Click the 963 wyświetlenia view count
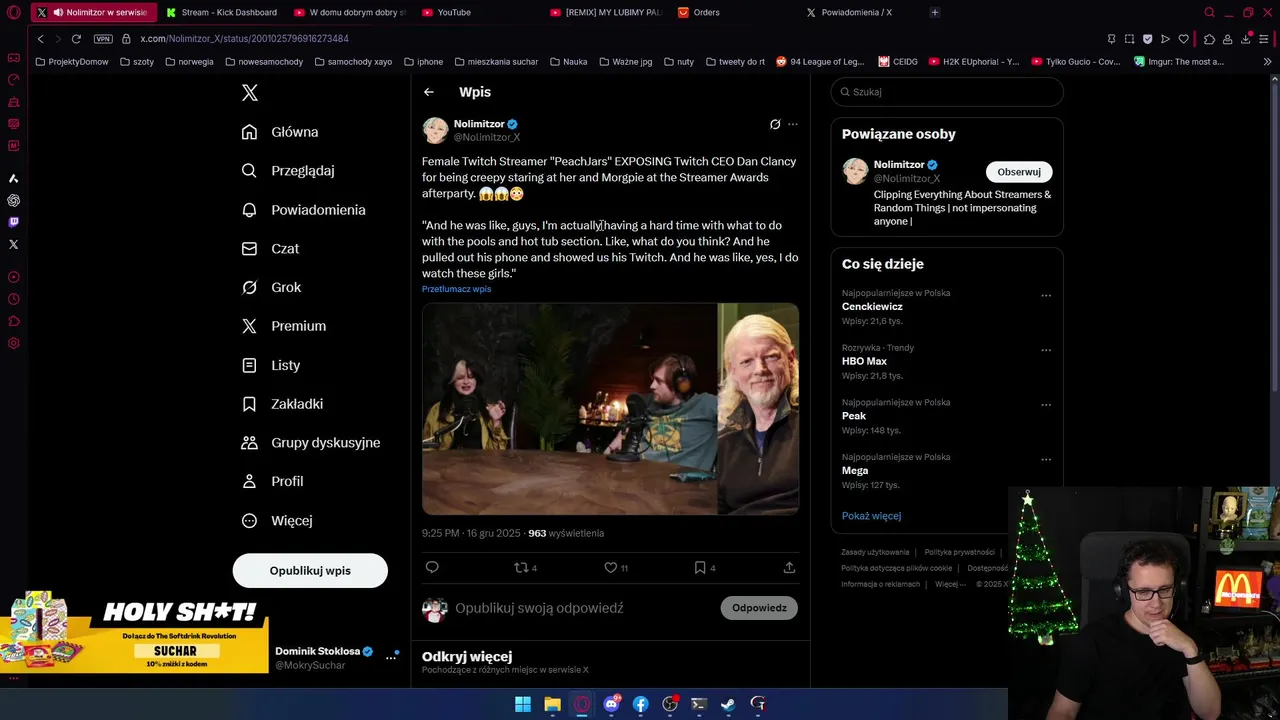 [x=566, y=534]
